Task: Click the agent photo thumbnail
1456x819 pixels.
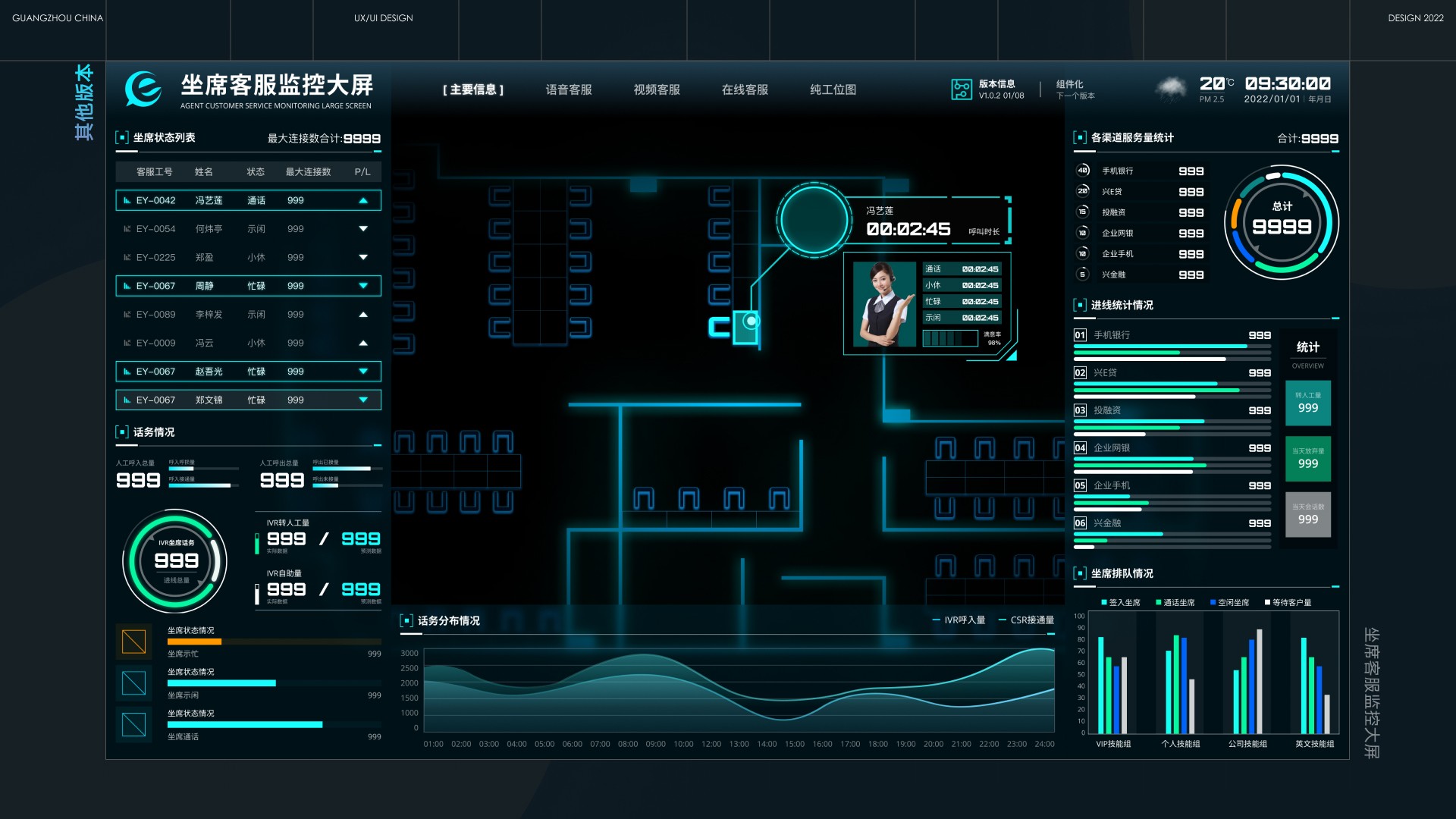Action: [x=884, y=304]
